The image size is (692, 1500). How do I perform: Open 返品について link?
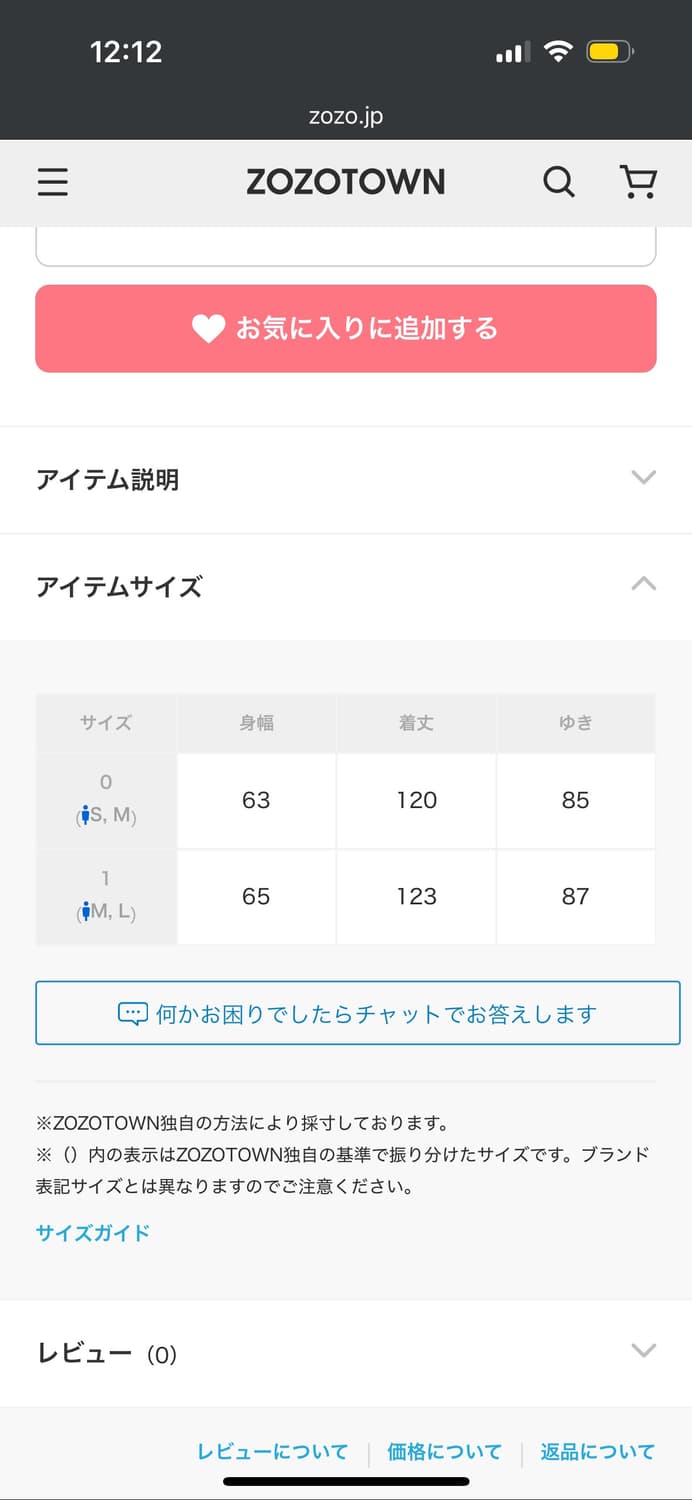(x=598, y=1452)
